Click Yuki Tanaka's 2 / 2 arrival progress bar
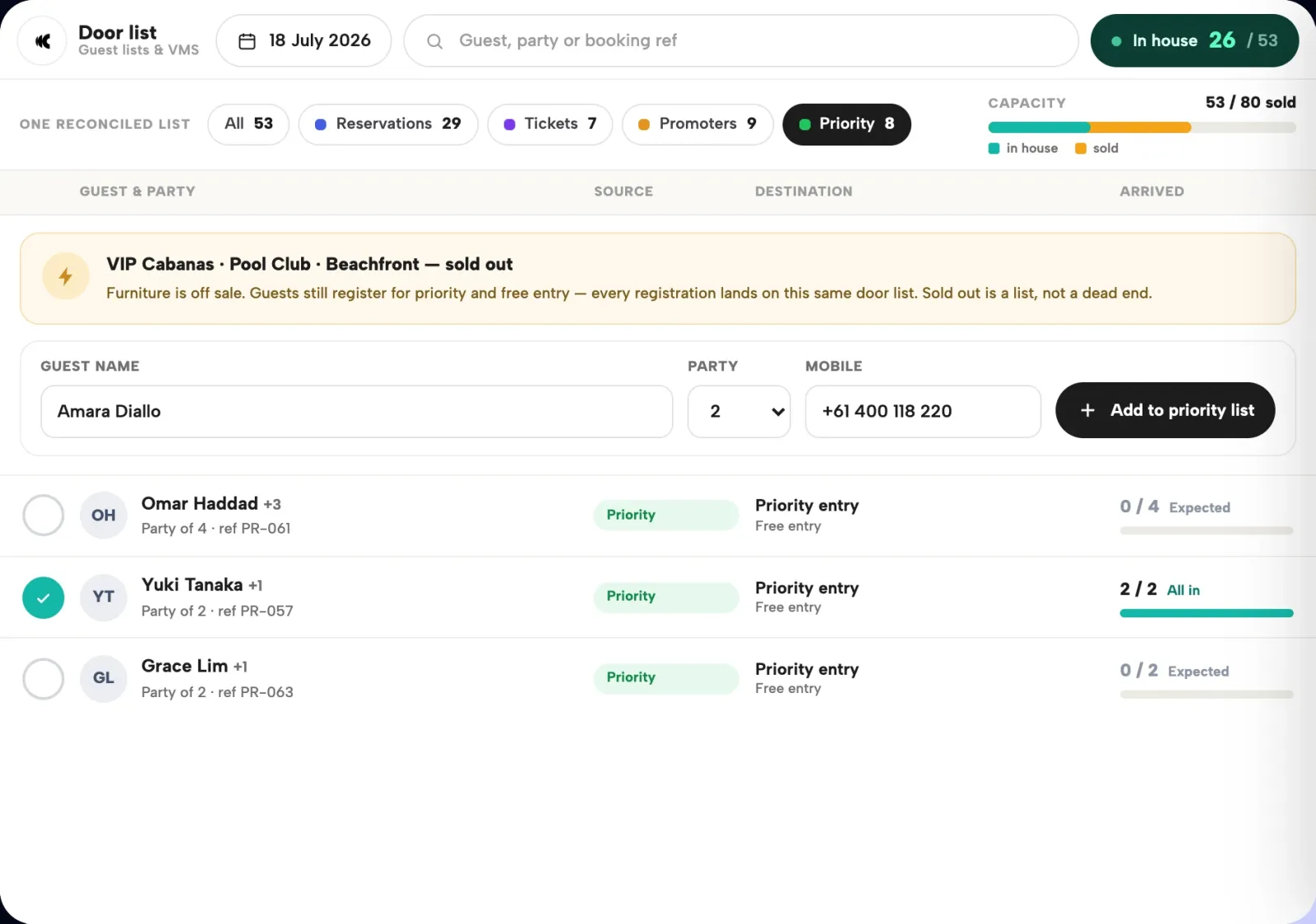 click(x=1207, y=613)
